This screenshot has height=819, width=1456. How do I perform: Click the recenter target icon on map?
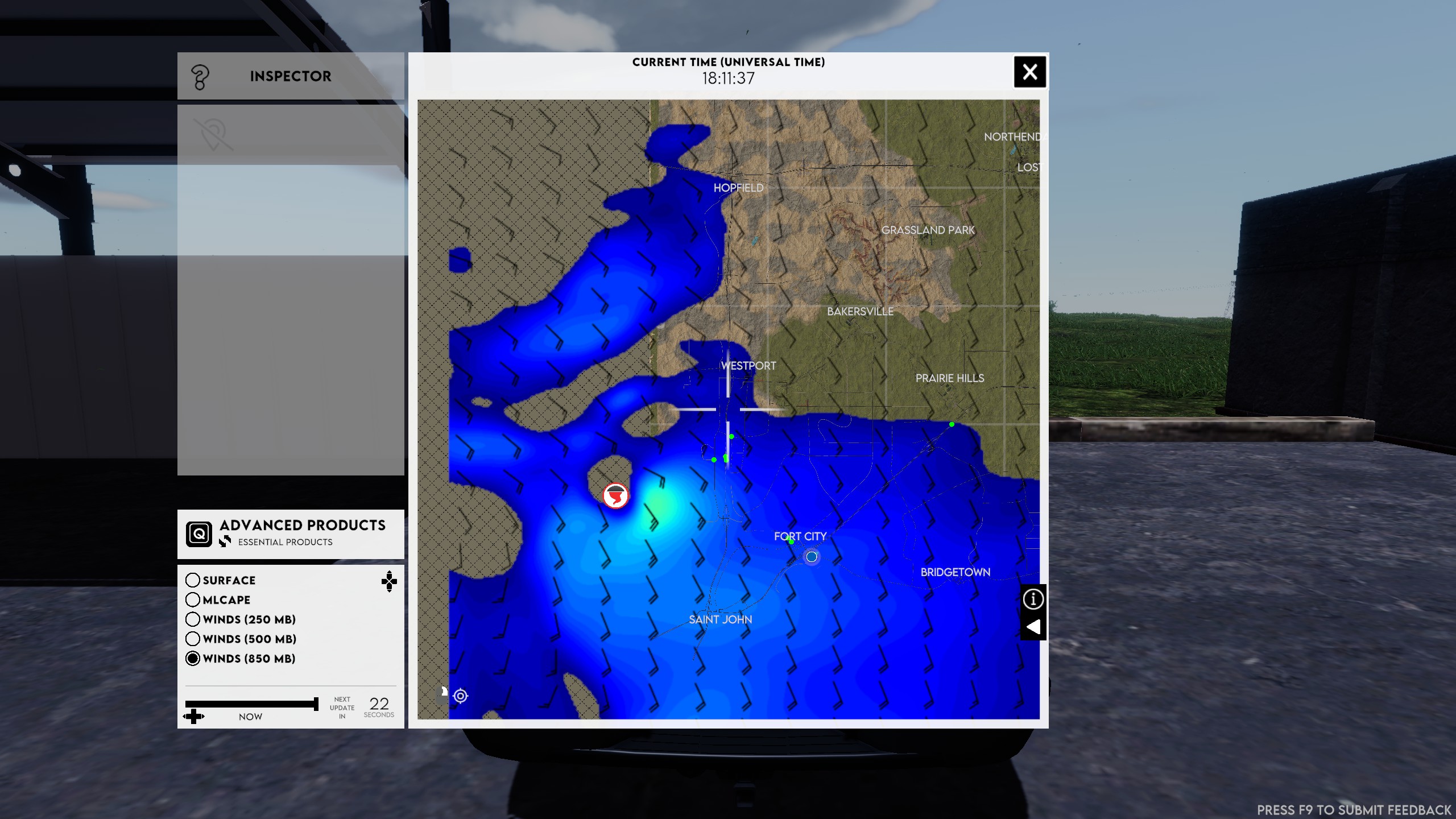coord(461,696)
